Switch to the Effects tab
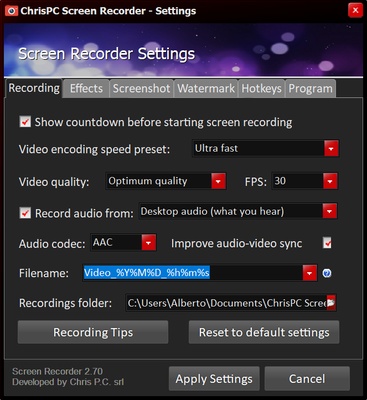The width and height of the screenshot is (367, 400). click(86, 89)
